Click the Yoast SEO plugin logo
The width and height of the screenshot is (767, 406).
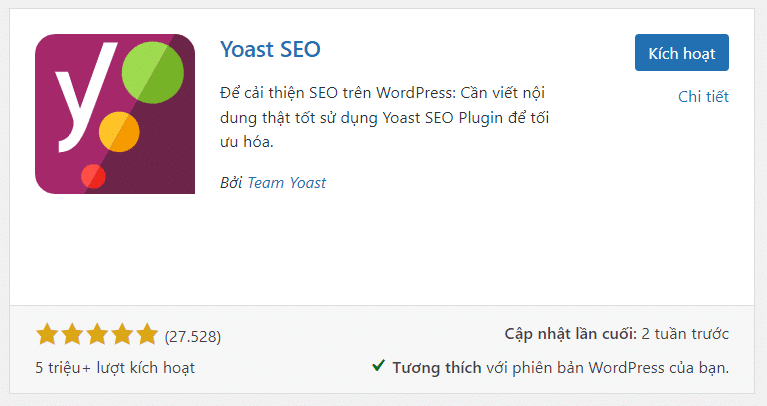[x=115, y=113]
